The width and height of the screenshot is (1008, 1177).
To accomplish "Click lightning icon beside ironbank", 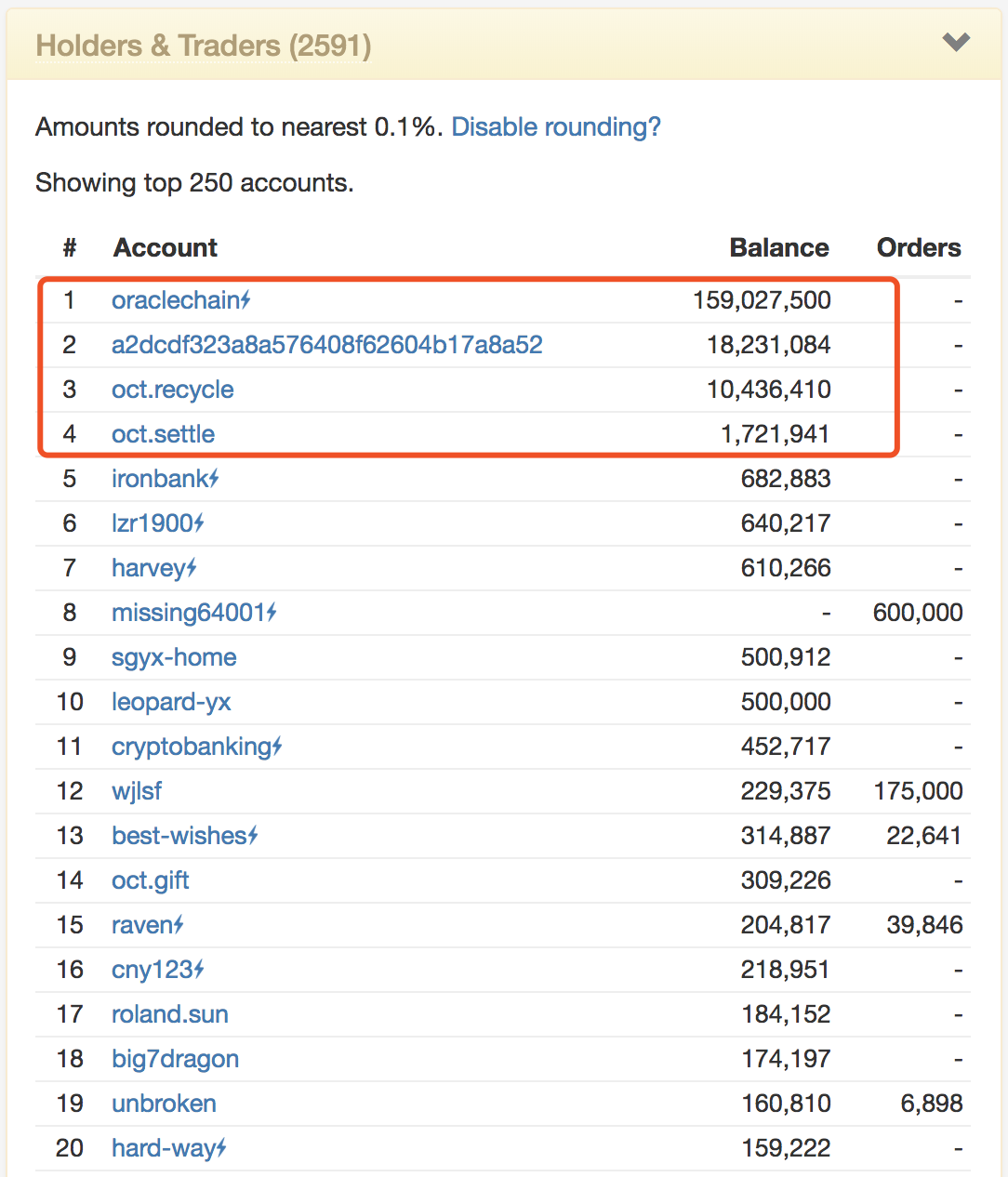I will 215,478.
